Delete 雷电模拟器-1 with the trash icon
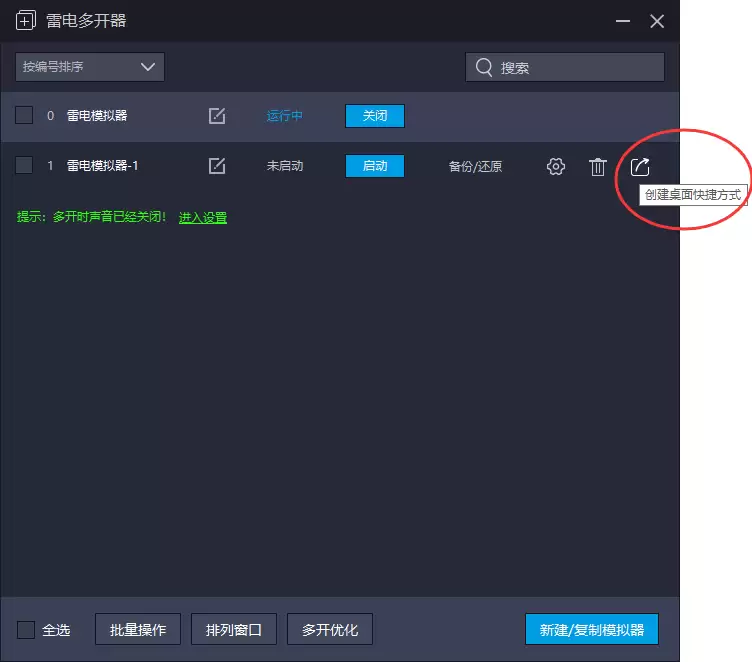The image size is (752, 662). click(x=598, y=166)
